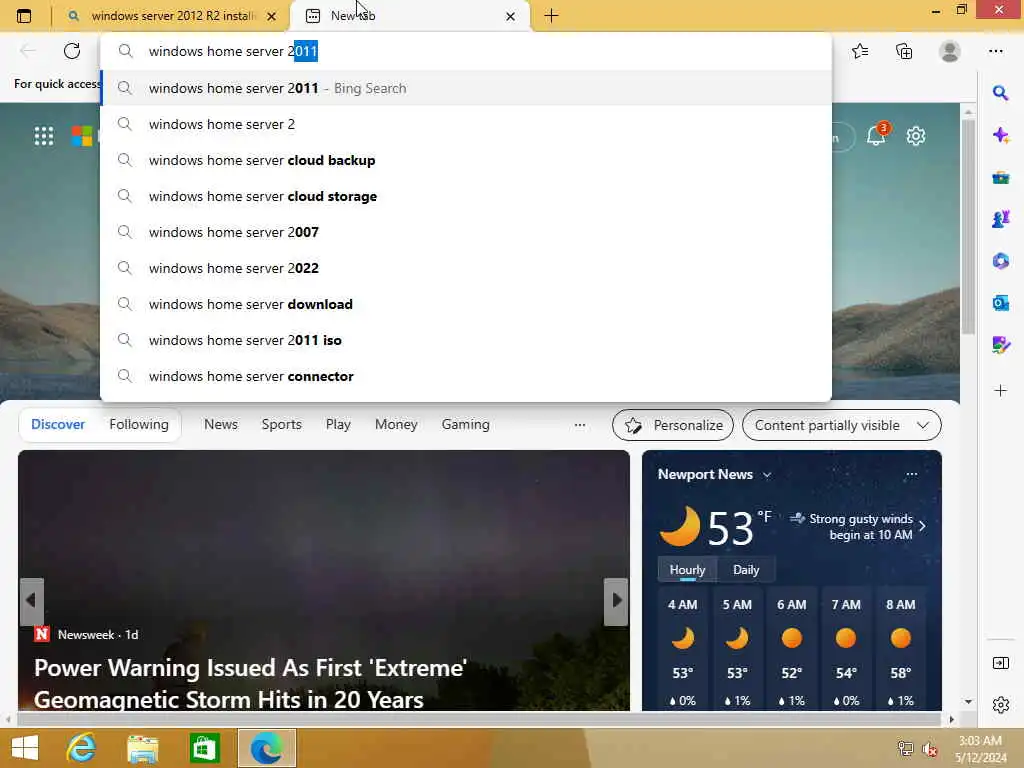
Task: Open Windows Store from taskbar
Action: tap(204, 748)
